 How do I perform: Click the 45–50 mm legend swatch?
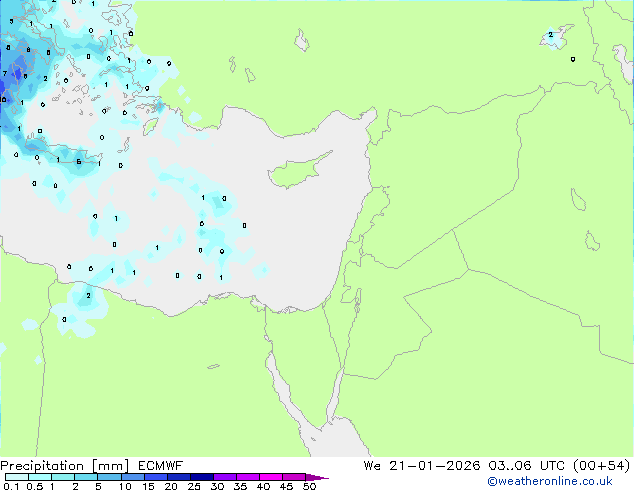[294, 477]
